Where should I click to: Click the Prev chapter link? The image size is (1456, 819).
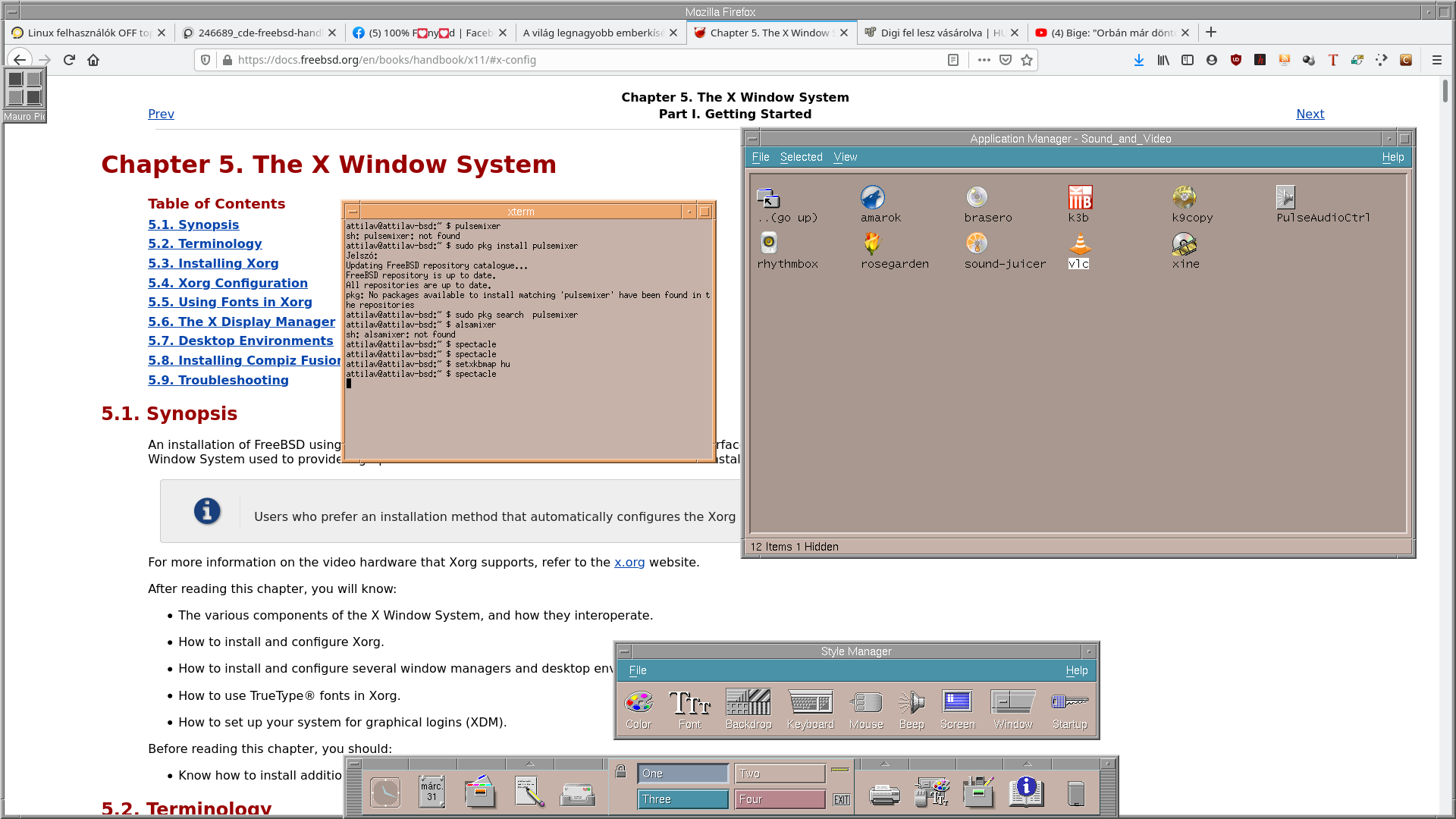click(x=161, y=114)
